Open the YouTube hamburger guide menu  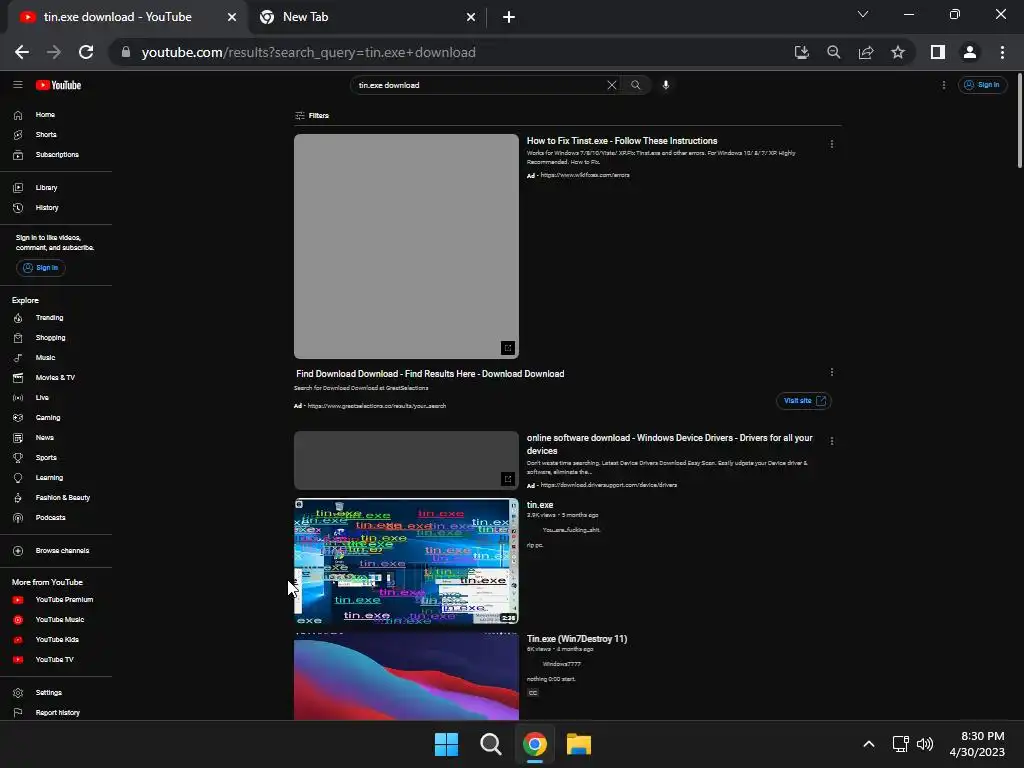click(x=18, y=85)
